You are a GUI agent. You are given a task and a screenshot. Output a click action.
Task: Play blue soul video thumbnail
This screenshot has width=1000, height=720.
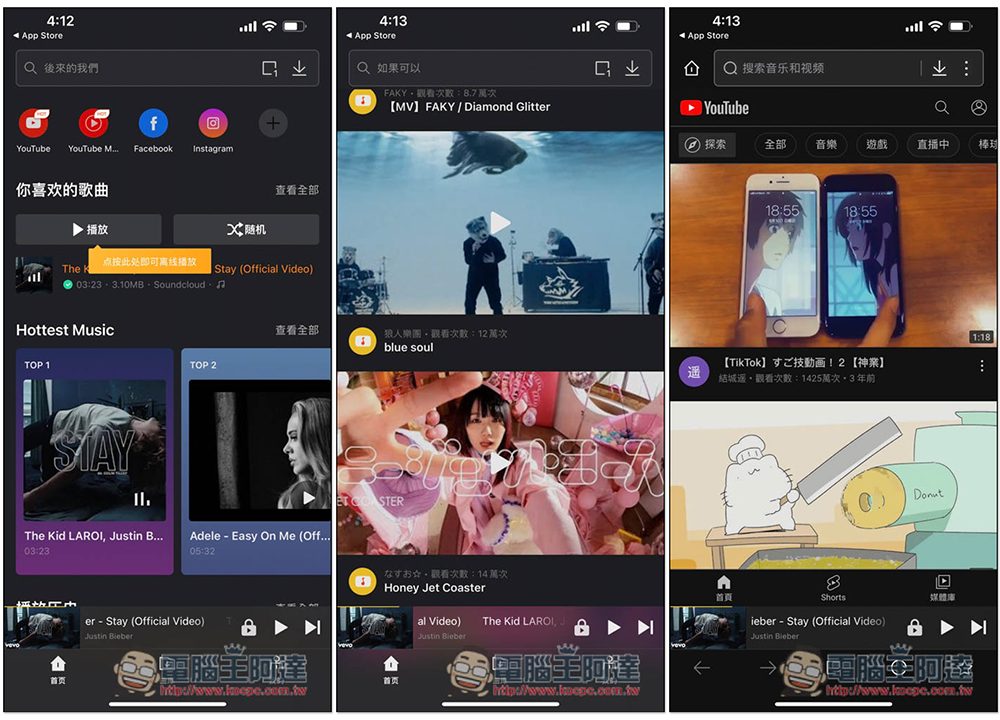[501, 223]
